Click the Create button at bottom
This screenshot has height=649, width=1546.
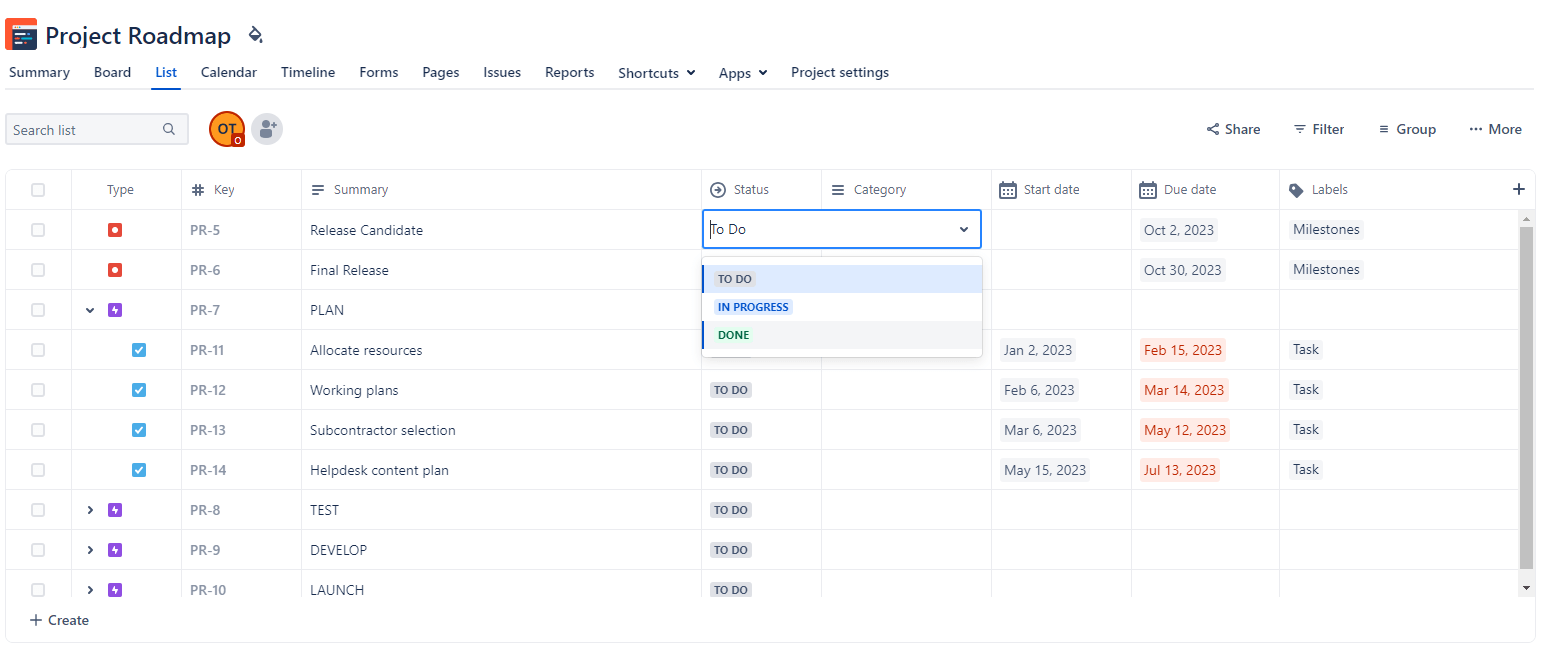pyautogui.click(x=58, y=620)
